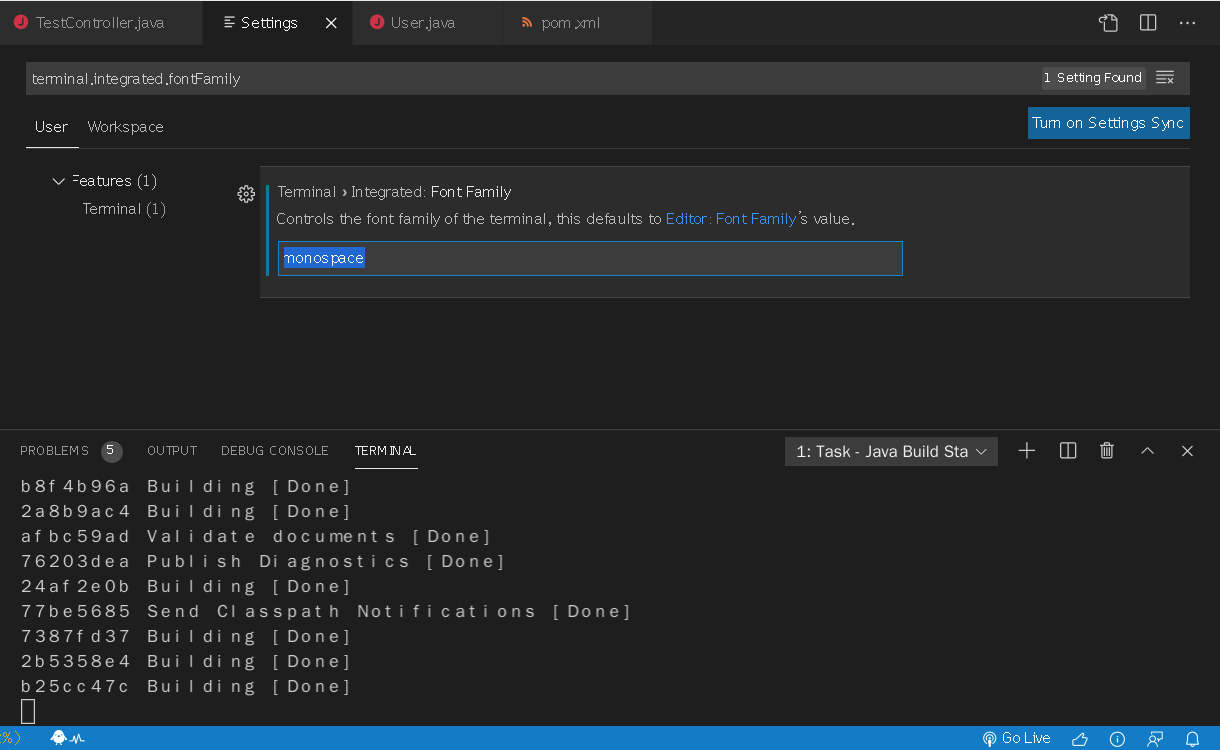Split the terminal pane
The image size is (1220, 750).
[1067, 451]
